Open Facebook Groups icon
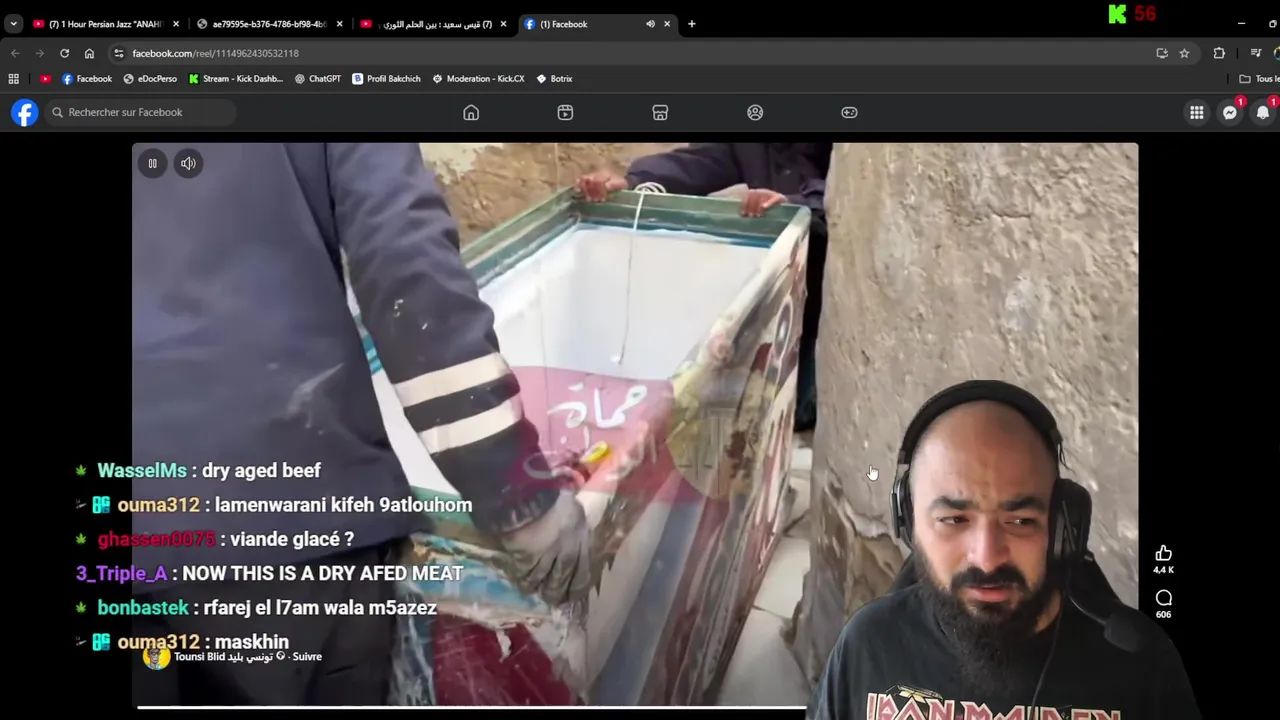This screenshot has height=720, width=1280. point(755,113)
